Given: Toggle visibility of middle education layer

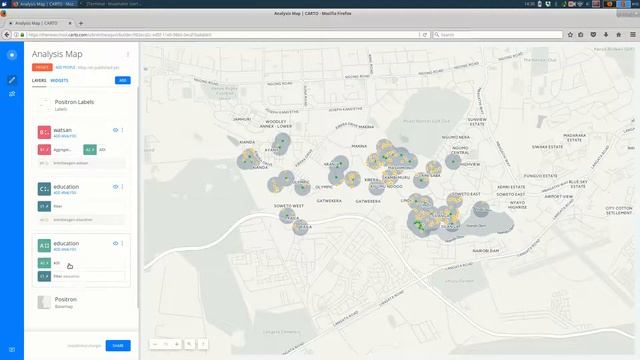Looking at the screenshot, I should tap(116, 187).
